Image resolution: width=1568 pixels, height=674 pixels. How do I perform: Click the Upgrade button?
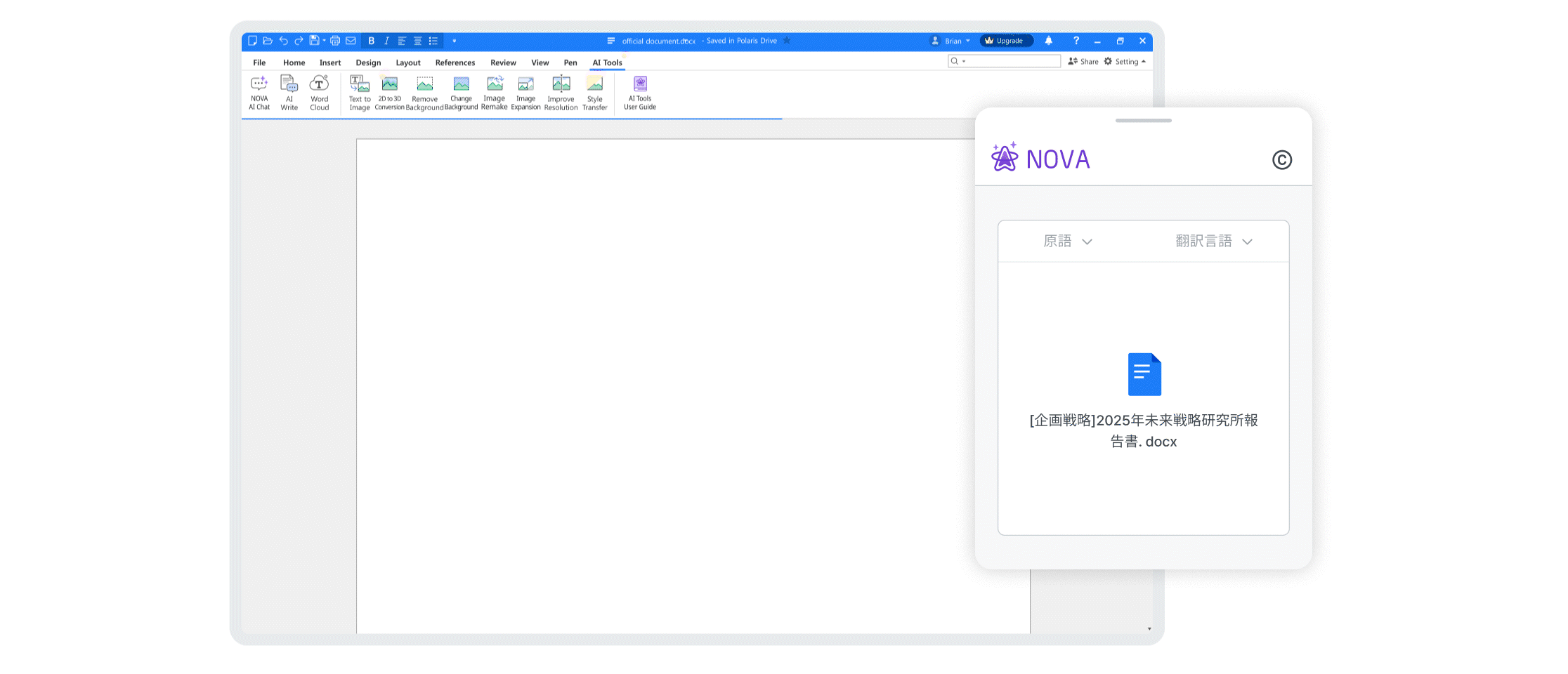point(1006,41)
